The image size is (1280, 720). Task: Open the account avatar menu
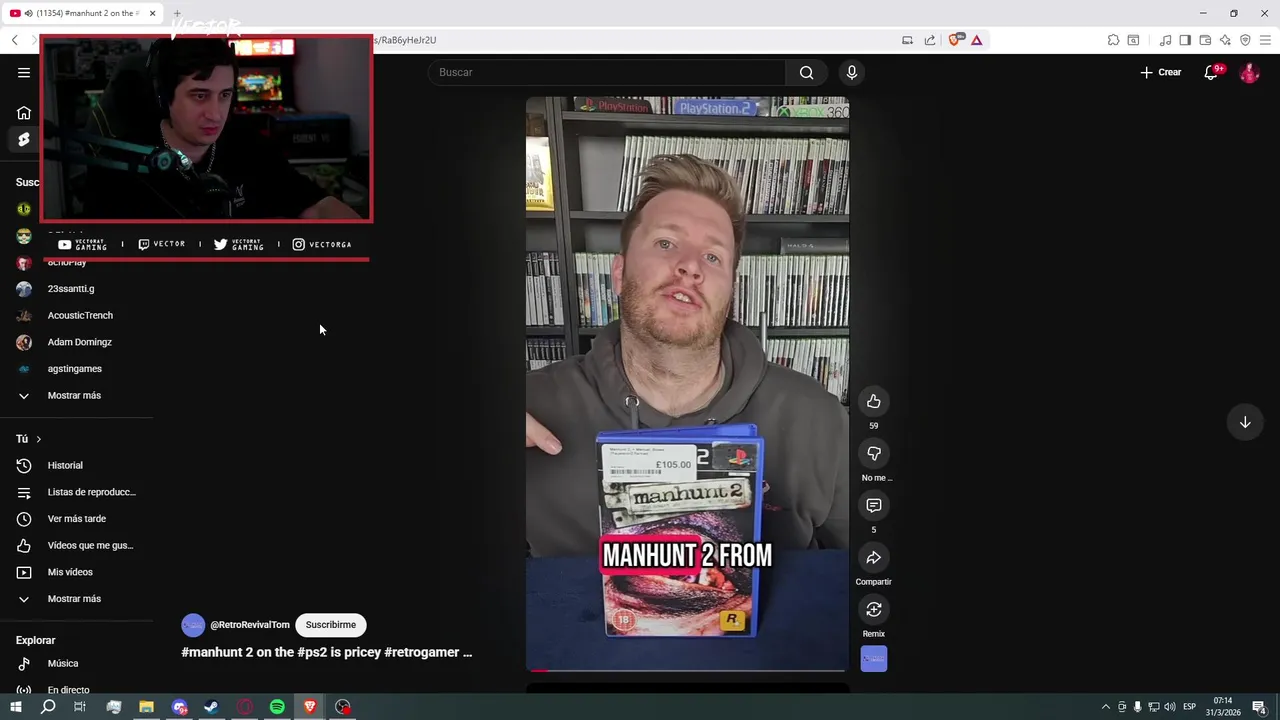click(1249, 72)
